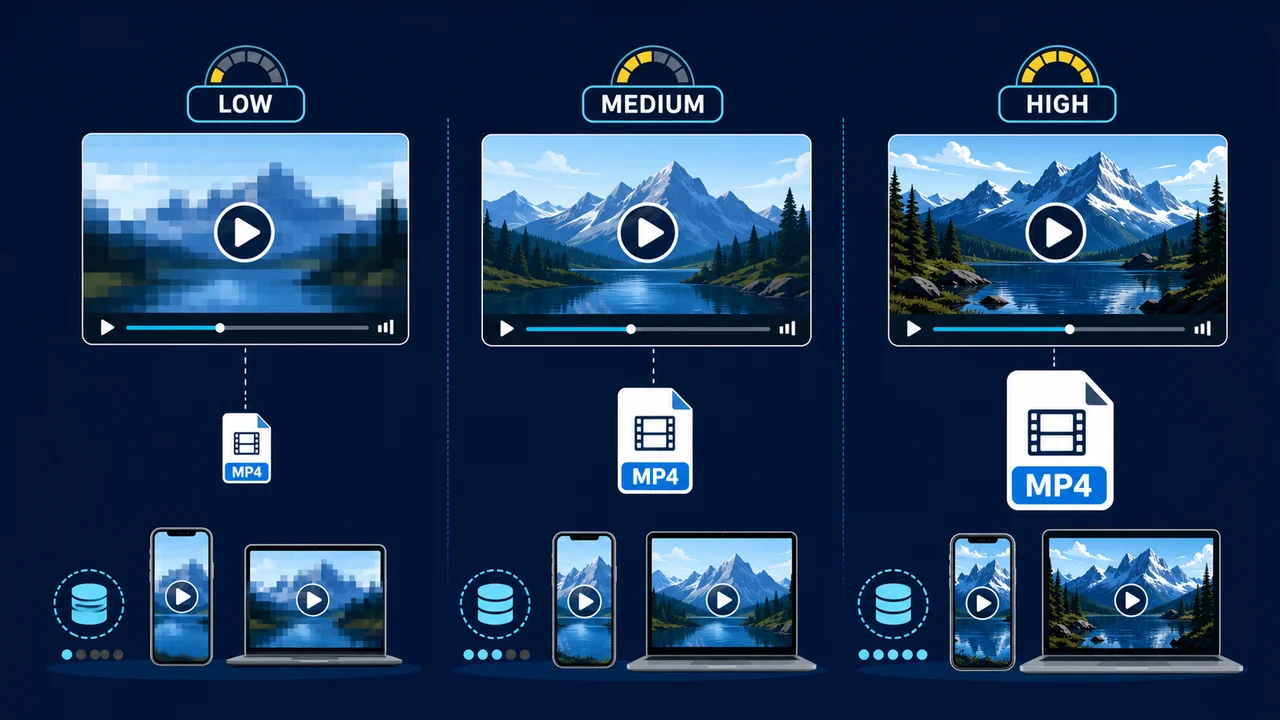The height and width of the screenshot is (720, 1280).
Task: Click volume bars icon in MEDIUM player
Action: point(787,328)
